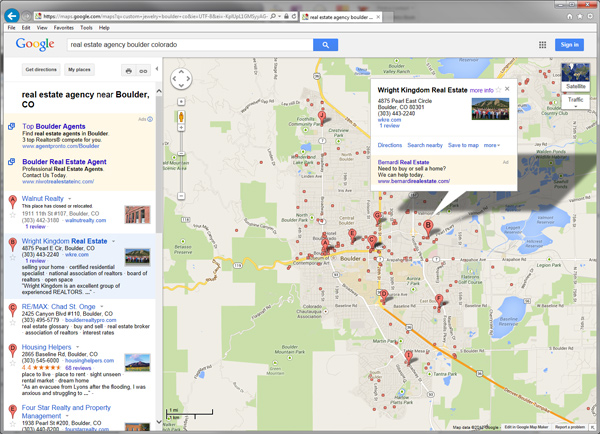
Task: Click the Google logo
Action: 35,44
